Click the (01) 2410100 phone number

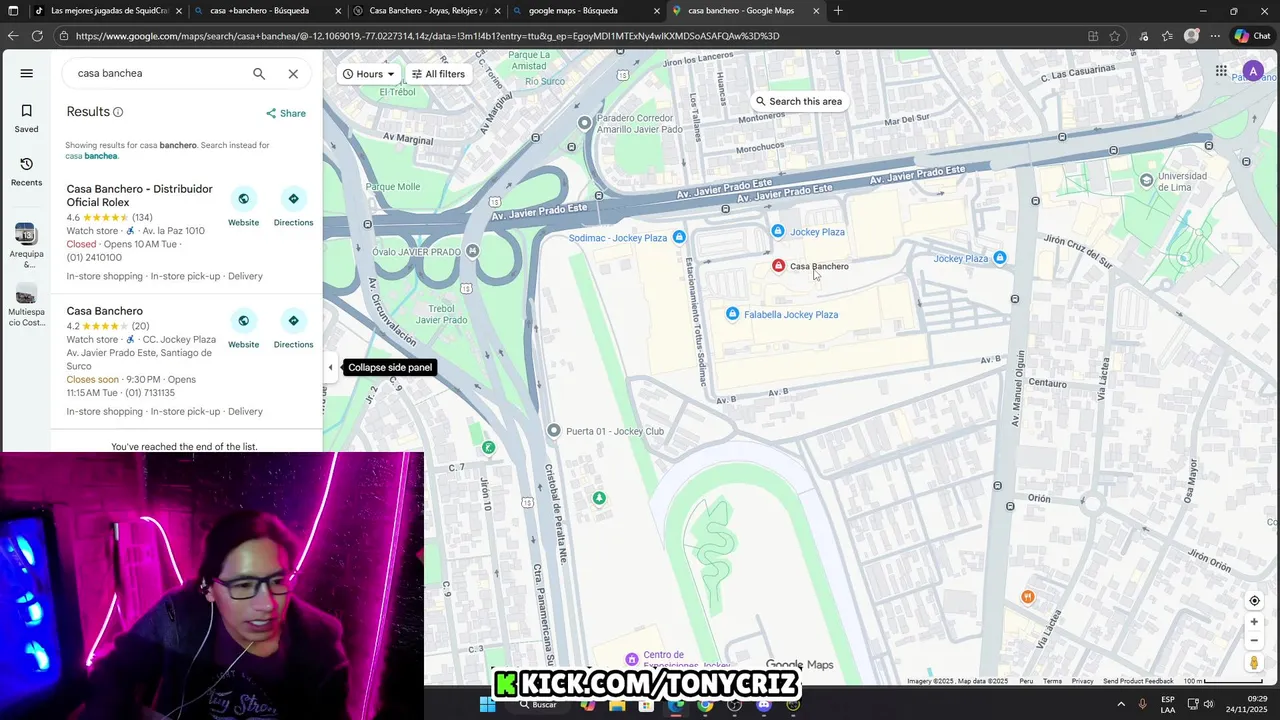pyautogui.click(x=94, y=258)
